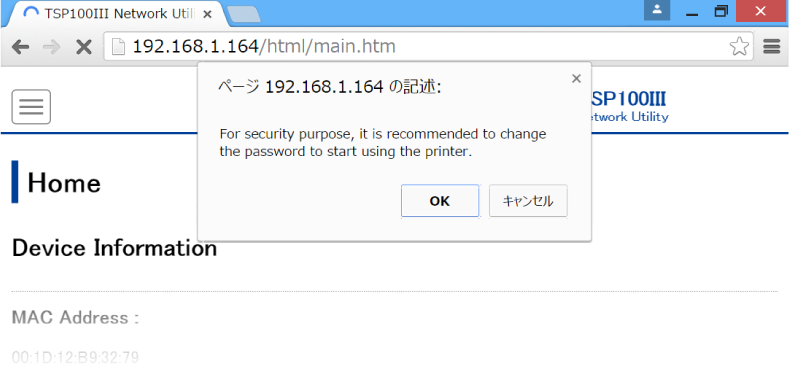Minimize the browser window
790x386 pixels.
(x=692, y=11)
